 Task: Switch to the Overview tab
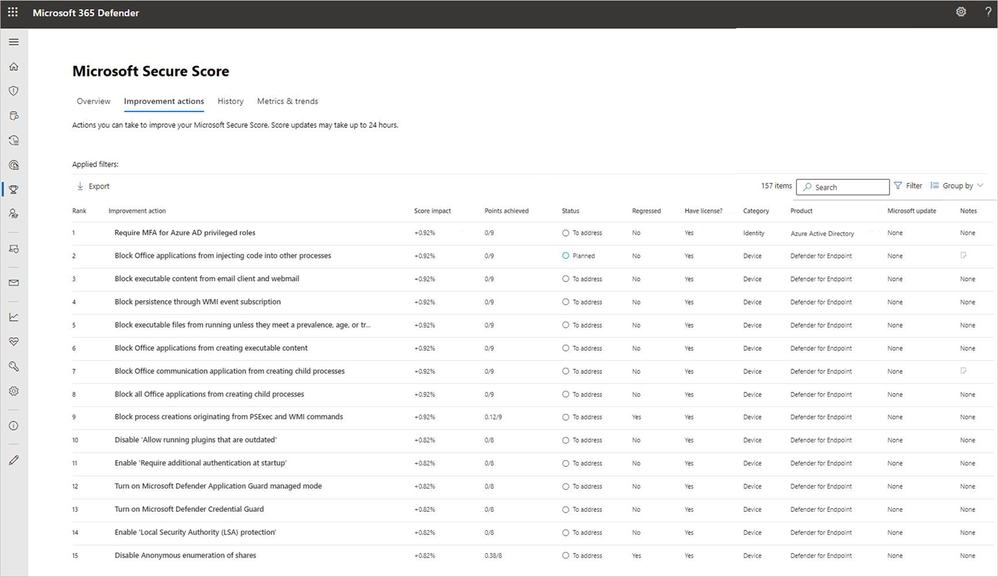click(x=94, y=101)
